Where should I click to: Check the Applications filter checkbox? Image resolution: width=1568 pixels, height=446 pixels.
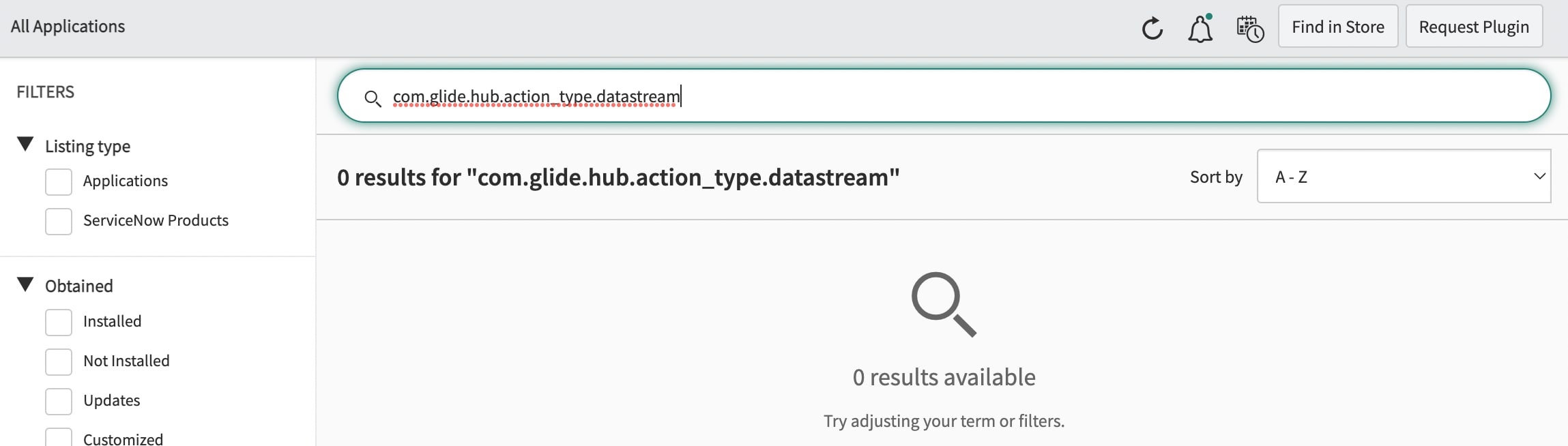tap(59, 181)
